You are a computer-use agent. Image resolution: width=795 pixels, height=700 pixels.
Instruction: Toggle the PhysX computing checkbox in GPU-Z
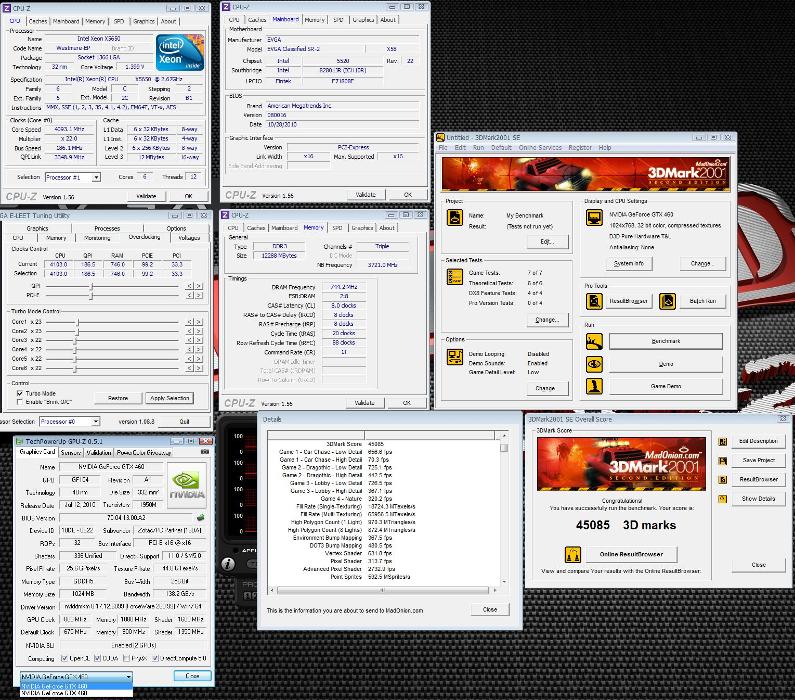point(126,658)
